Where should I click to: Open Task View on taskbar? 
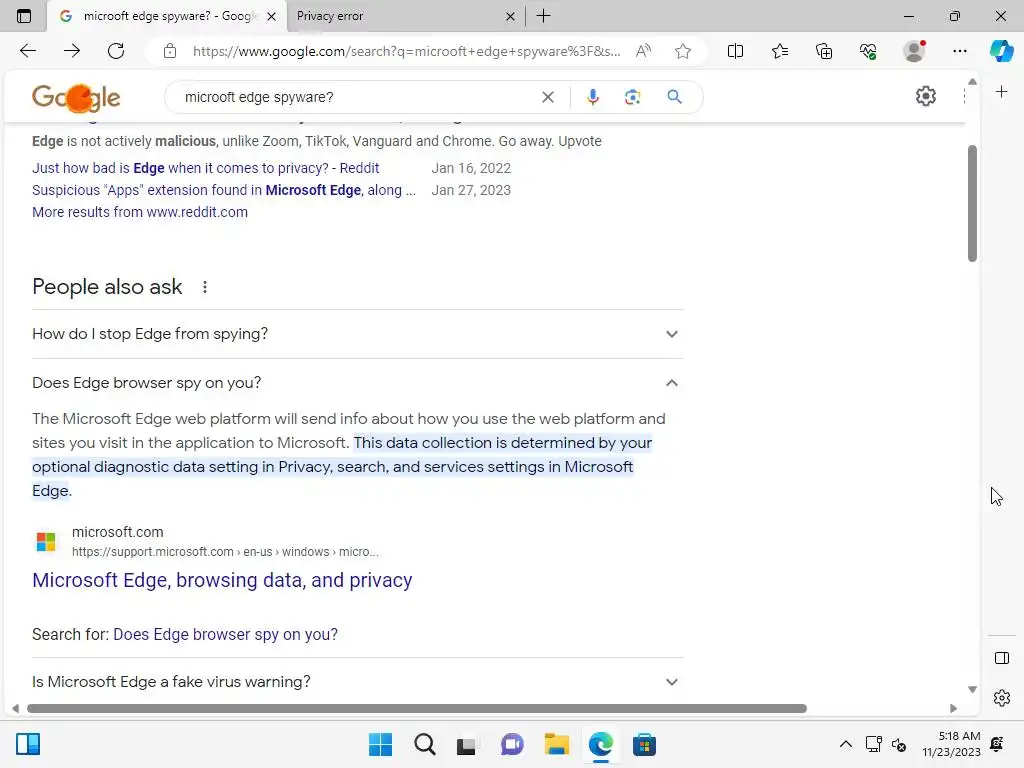[x=467, y=744]
